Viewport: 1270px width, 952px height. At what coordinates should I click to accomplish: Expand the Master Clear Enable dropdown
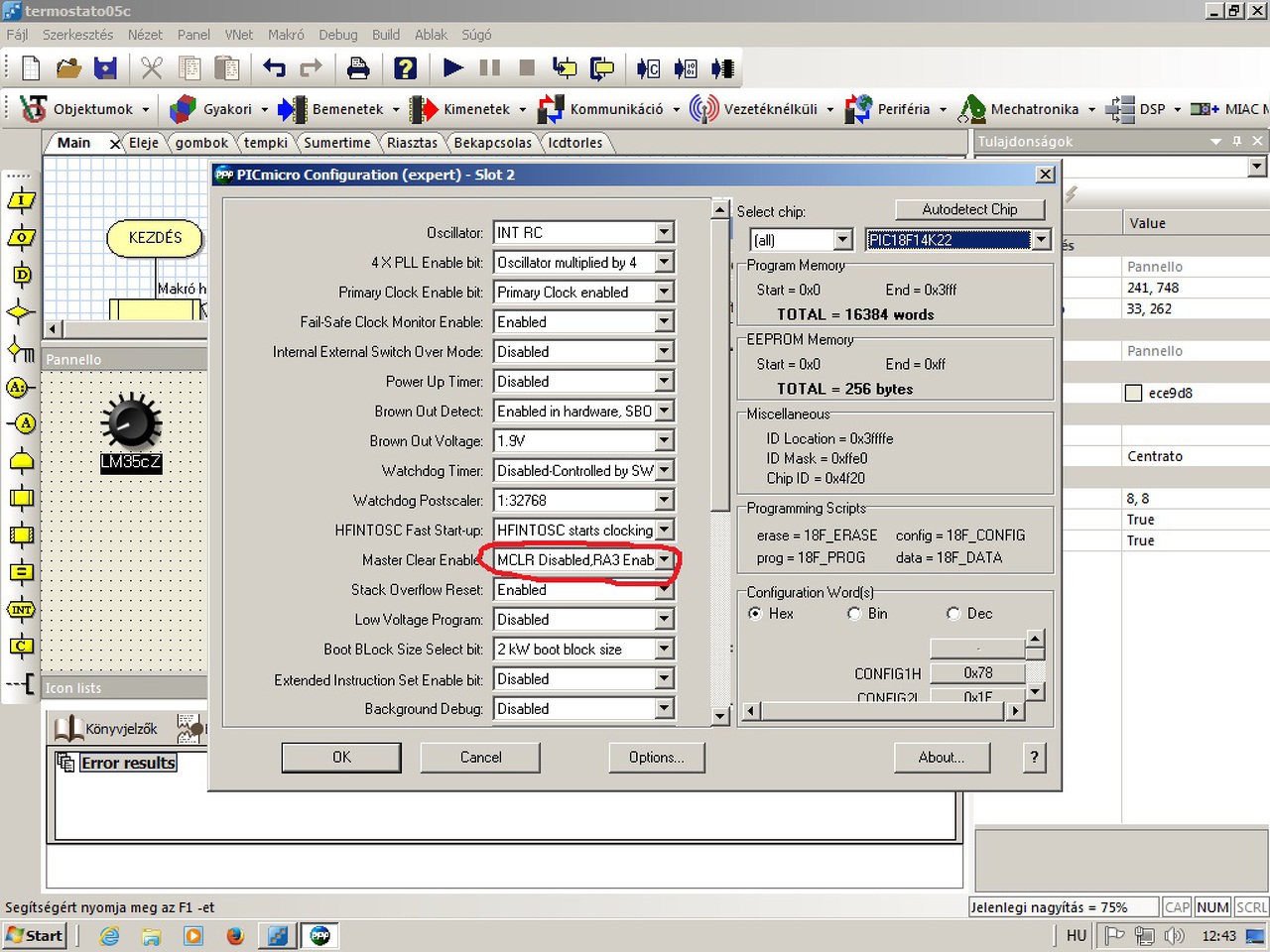(x=665, y=560)
